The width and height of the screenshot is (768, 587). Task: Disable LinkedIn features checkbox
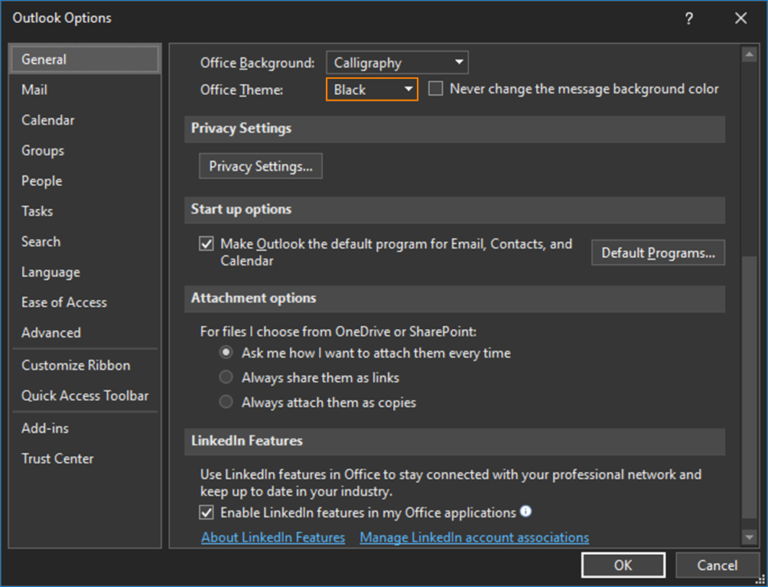[x=207, y=513]
